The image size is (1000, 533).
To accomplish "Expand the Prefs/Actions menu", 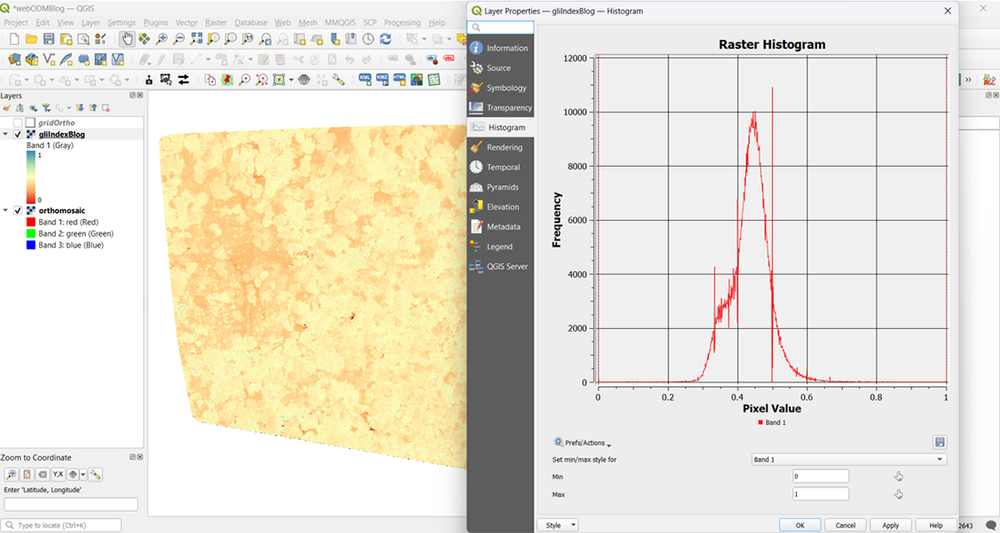I will coord(583,443).
